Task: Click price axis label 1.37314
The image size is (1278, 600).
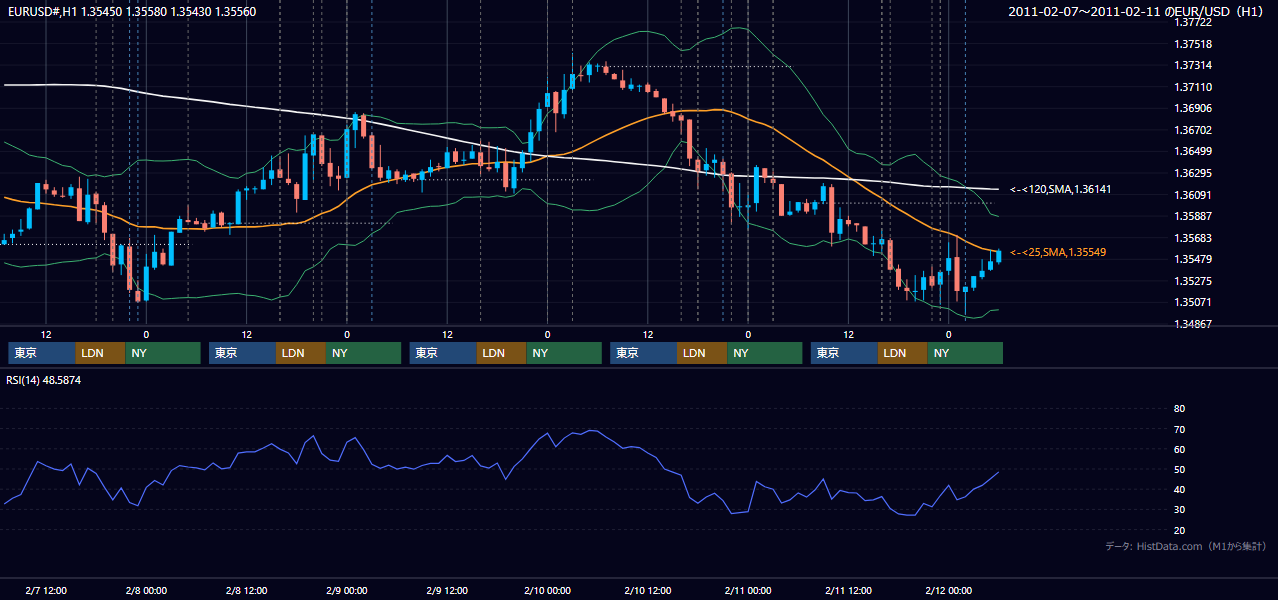Action: (x=1194, y=65)
